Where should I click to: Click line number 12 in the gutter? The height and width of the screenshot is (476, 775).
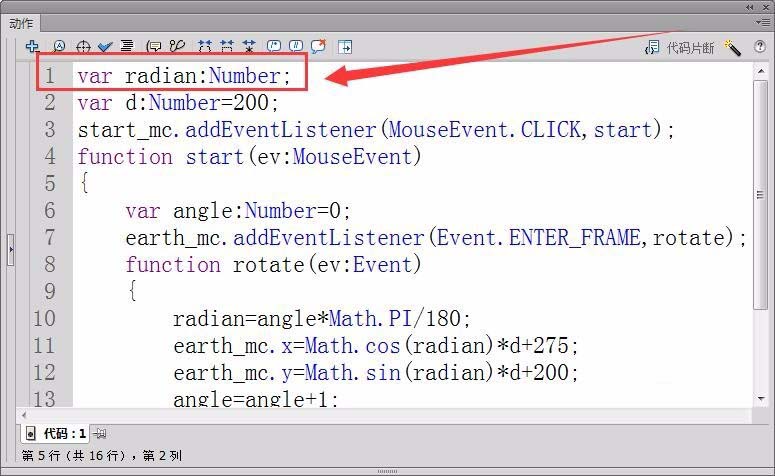pos(44,372)
